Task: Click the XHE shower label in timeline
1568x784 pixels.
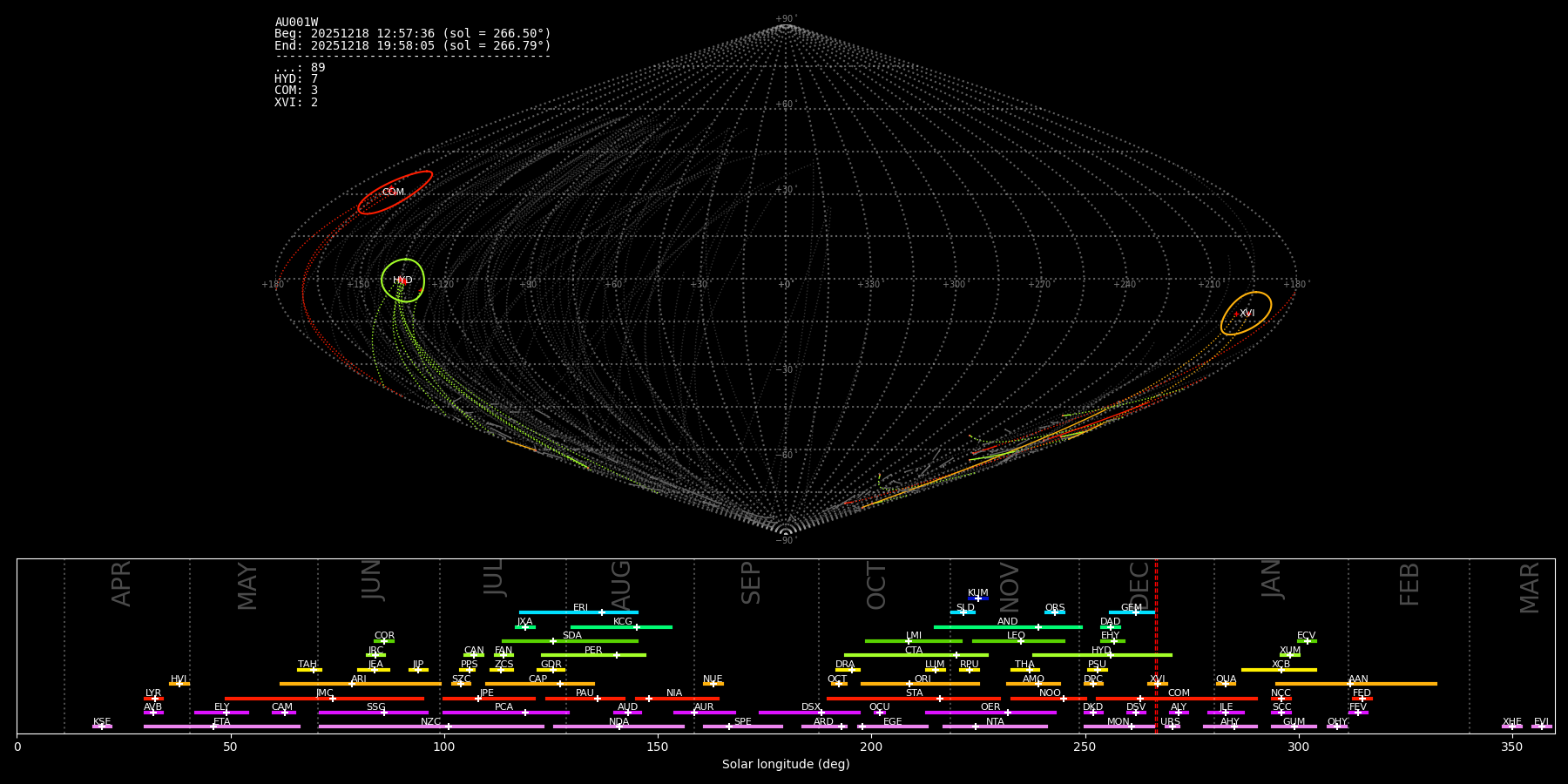Action: [1511, 722]
